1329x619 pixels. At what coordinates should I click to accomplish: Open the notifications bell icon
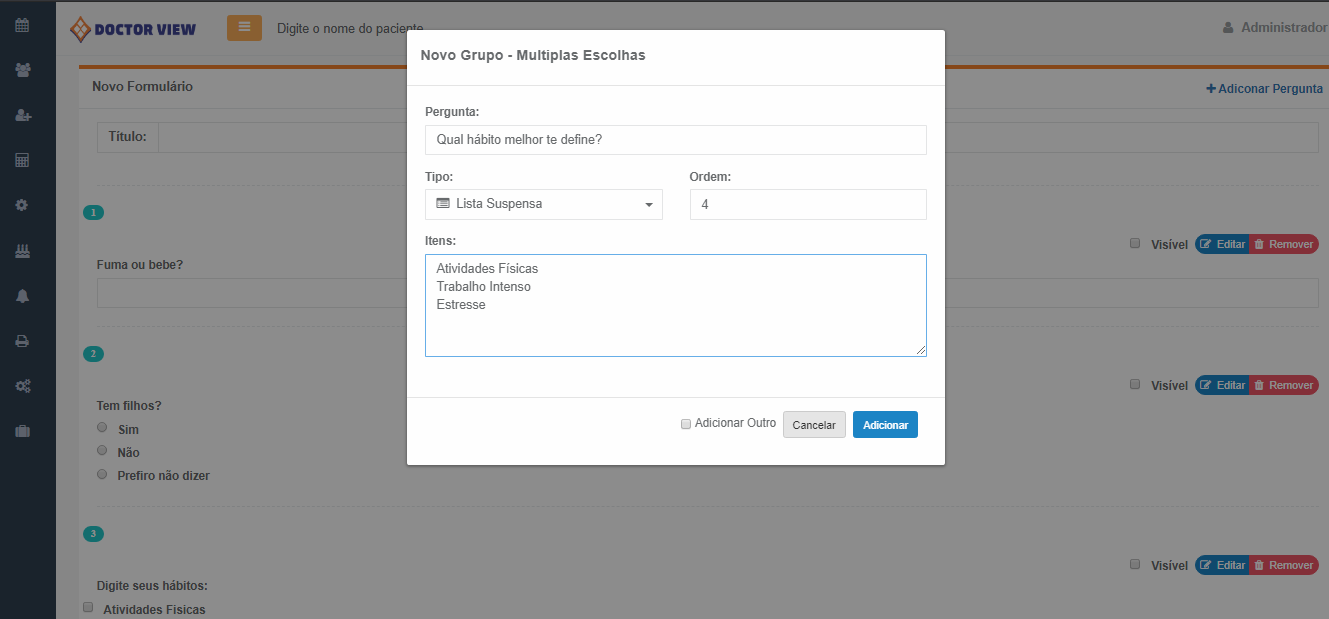click(22, 295)
